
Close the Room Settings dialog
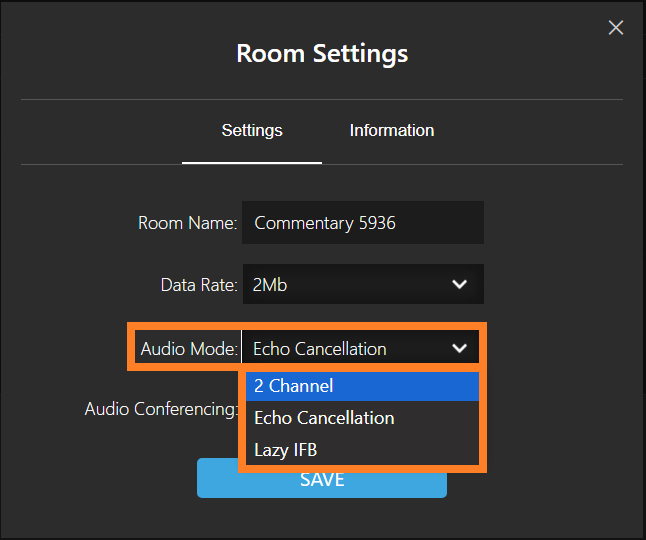click(616, 28)
